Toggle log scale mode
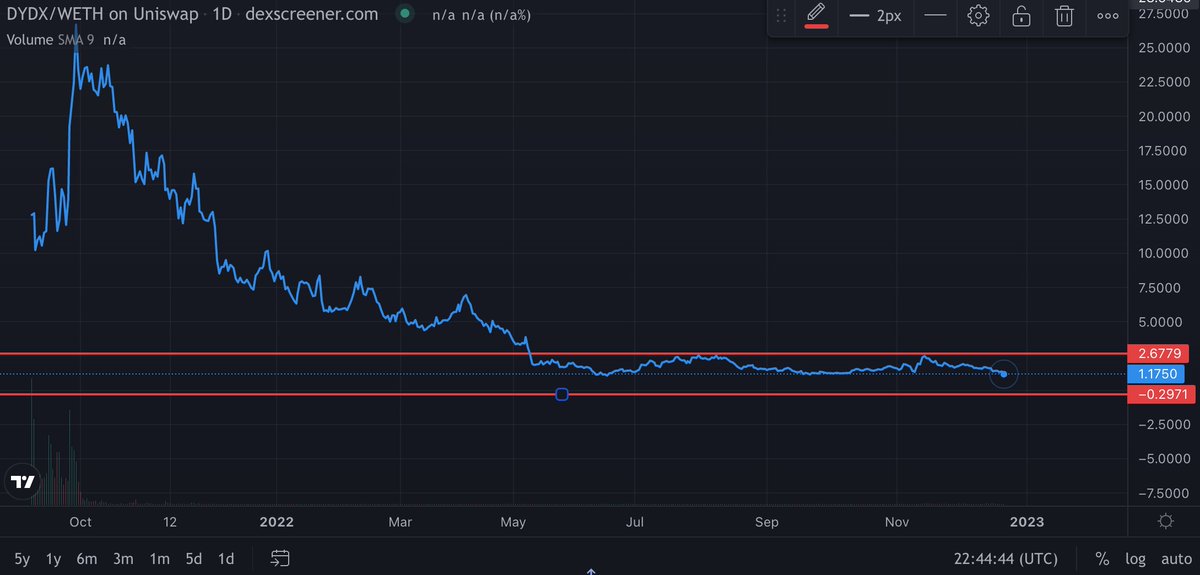1200x575 pixels. [1135, 558]
